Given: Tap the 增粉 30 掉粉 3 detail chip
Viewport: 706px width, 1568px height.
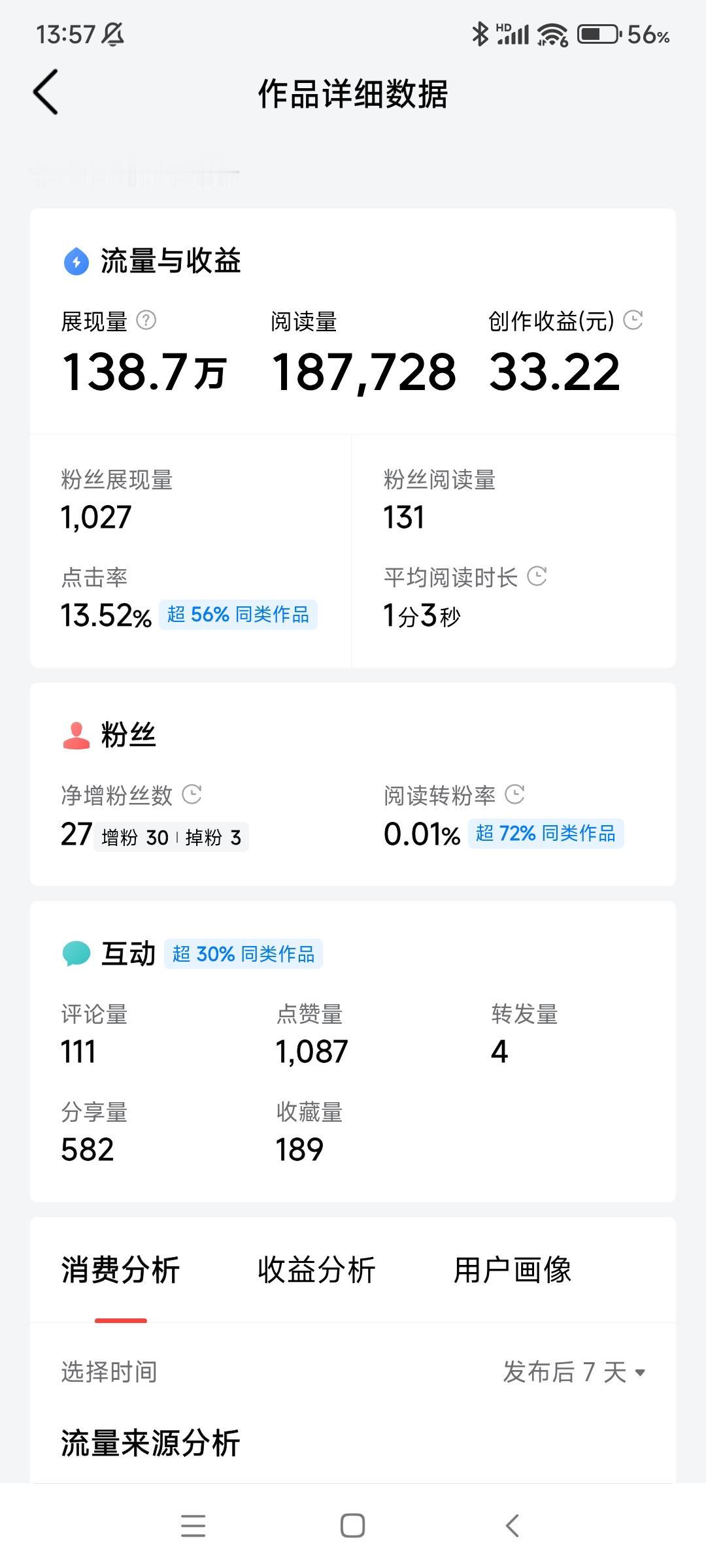Looking at the screenshot, I should pos(171,837).
